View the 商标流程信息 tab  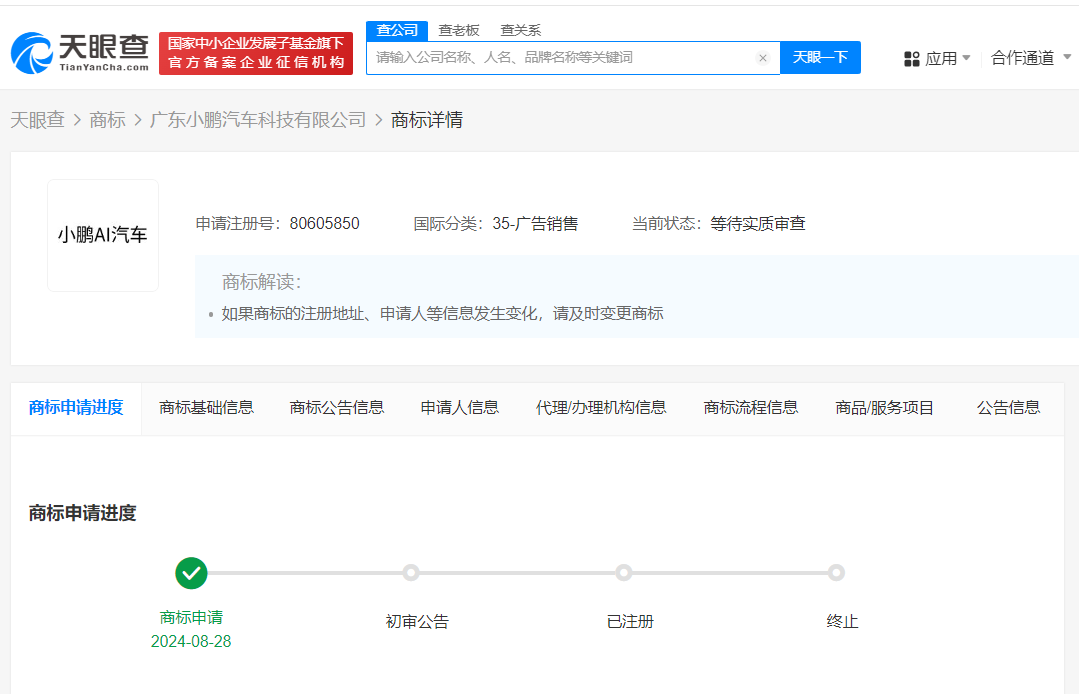[x=749, y=407]
